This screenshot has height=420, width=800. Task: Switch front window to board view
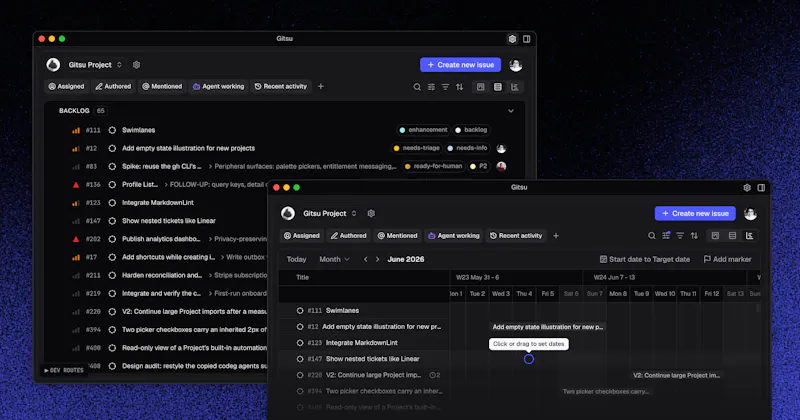click(715, 236)
